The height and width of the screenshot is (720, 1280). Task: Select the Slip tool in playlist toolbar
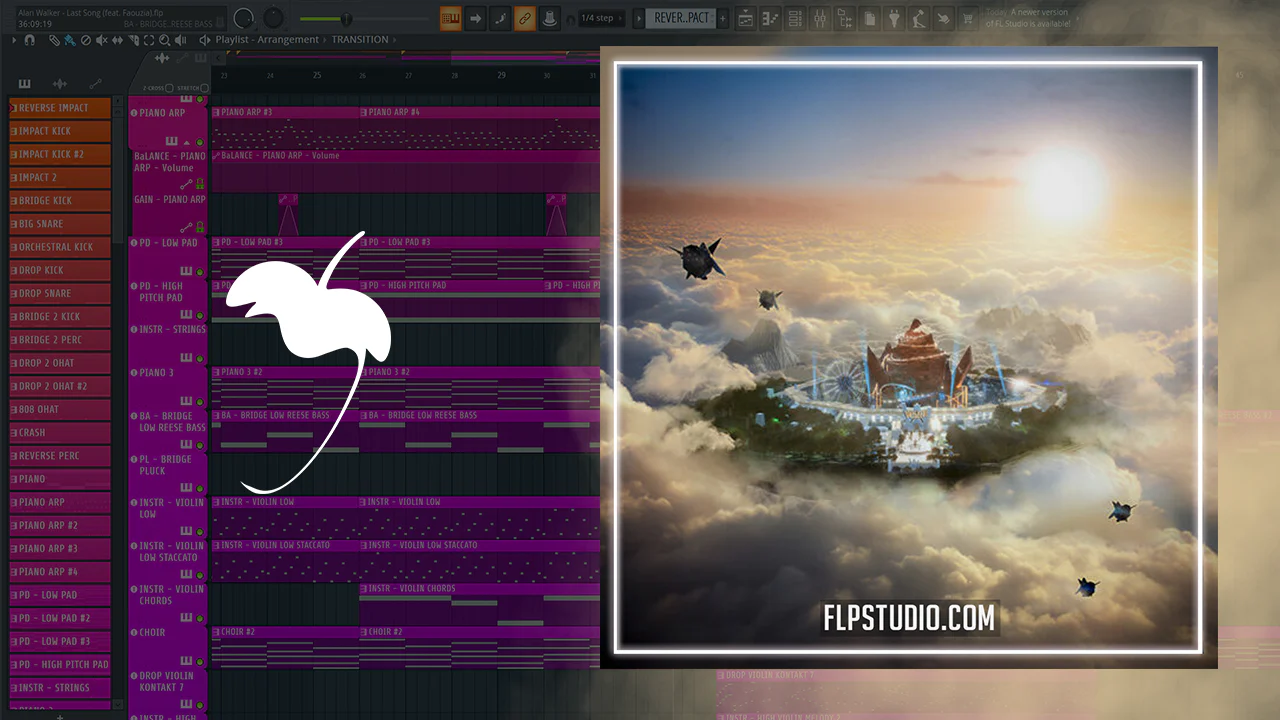(x=118, y=40)
